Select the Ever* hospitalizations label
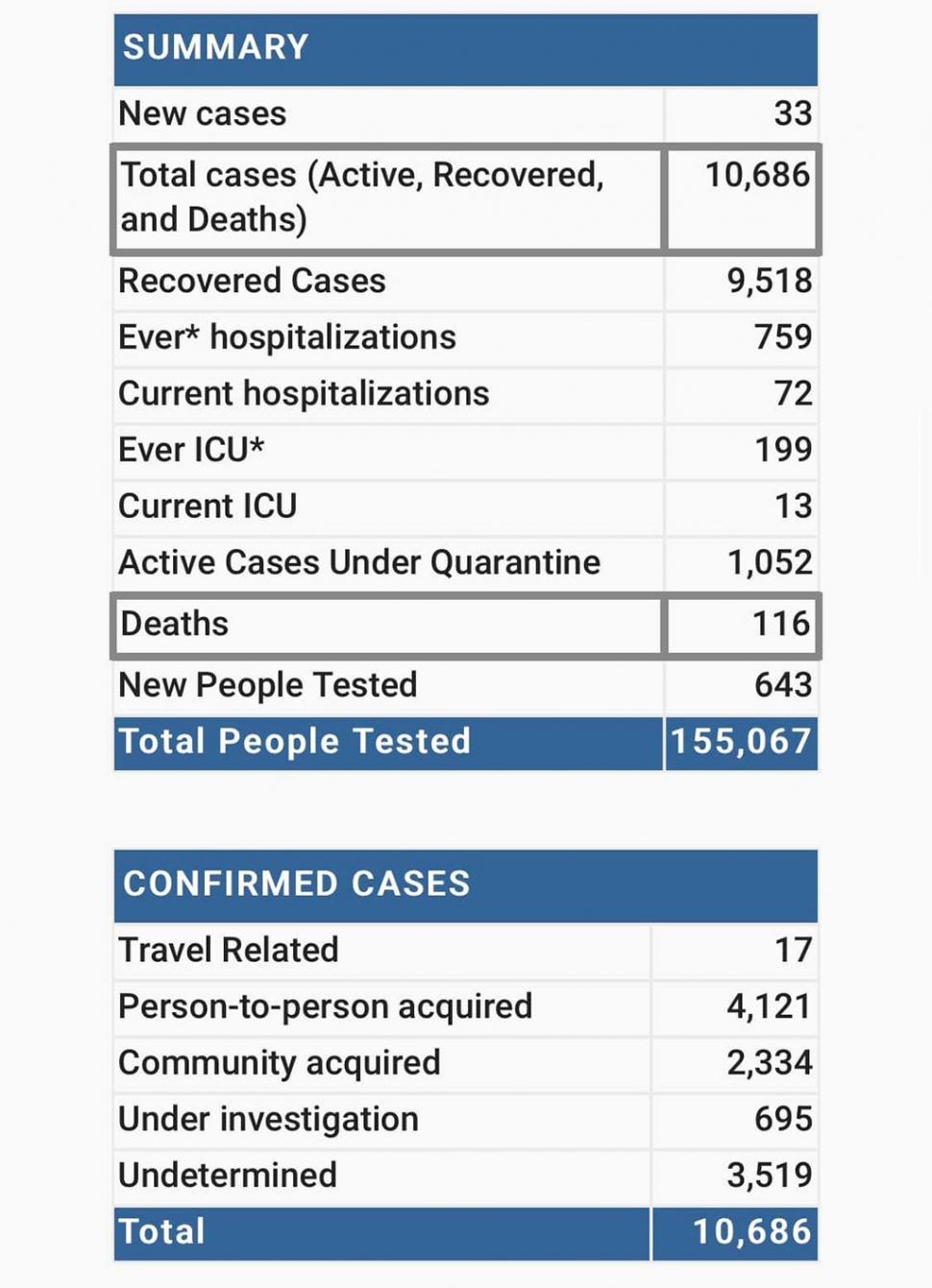 click(287, 337)
